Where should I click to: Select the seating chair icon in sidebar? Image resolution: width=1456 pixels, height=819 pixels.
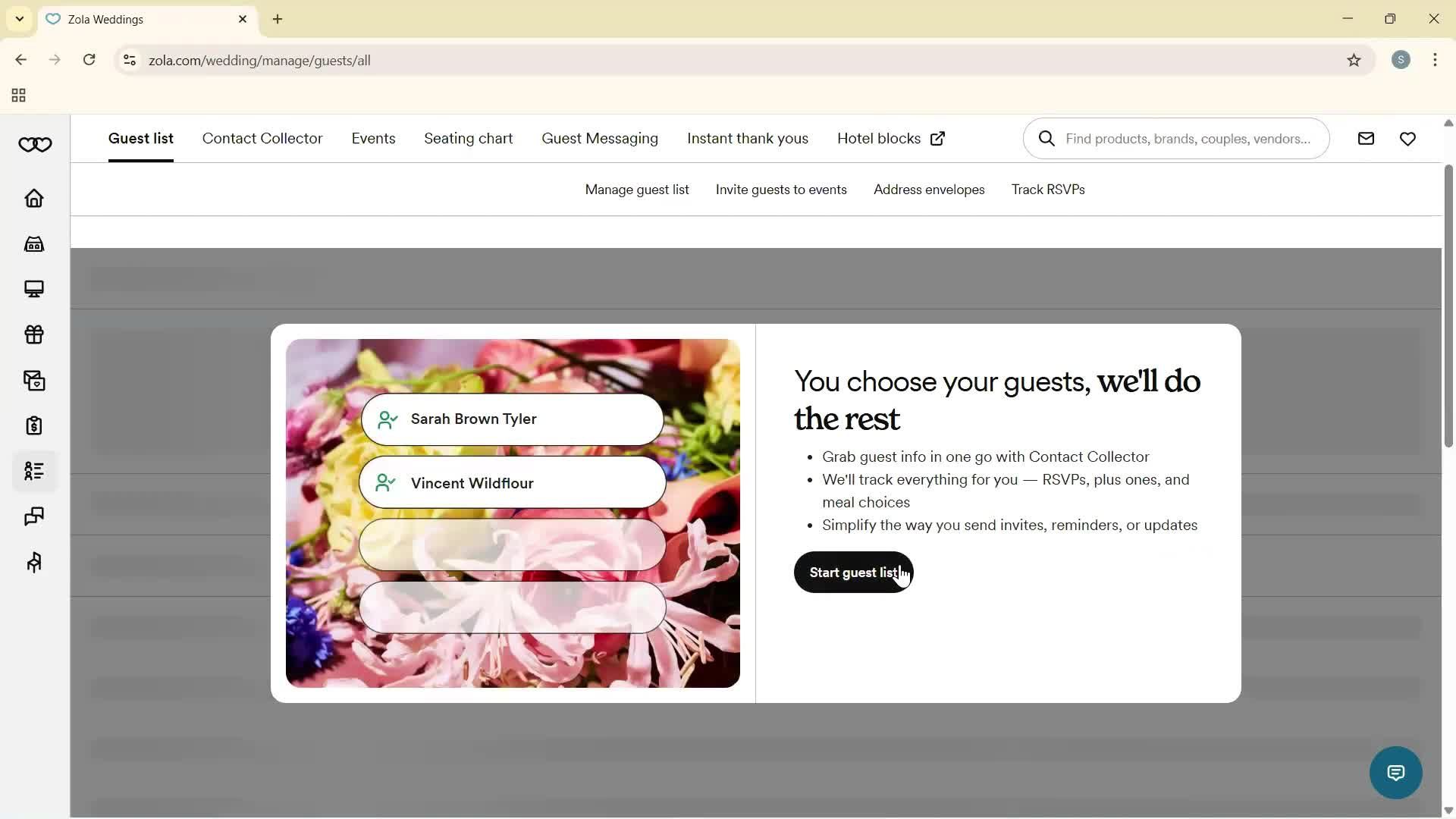pos(34,562)
